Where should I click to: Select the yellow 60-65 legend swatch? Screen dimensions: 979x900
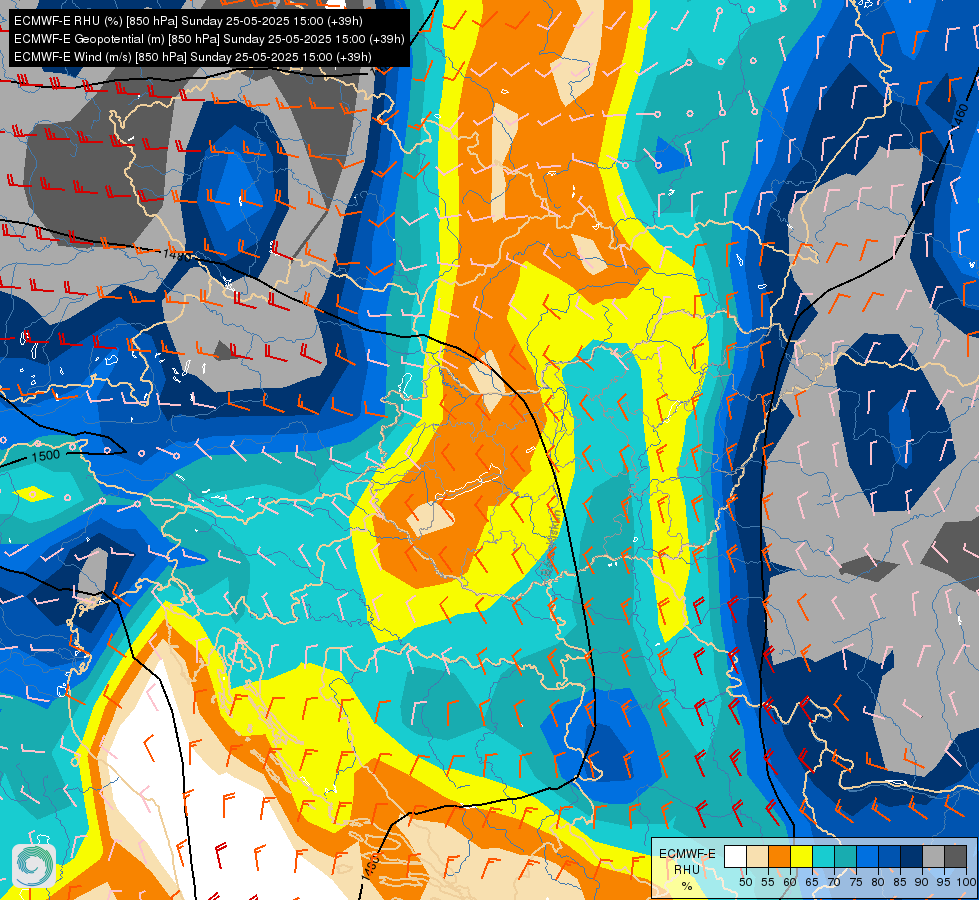click(801, 857)
